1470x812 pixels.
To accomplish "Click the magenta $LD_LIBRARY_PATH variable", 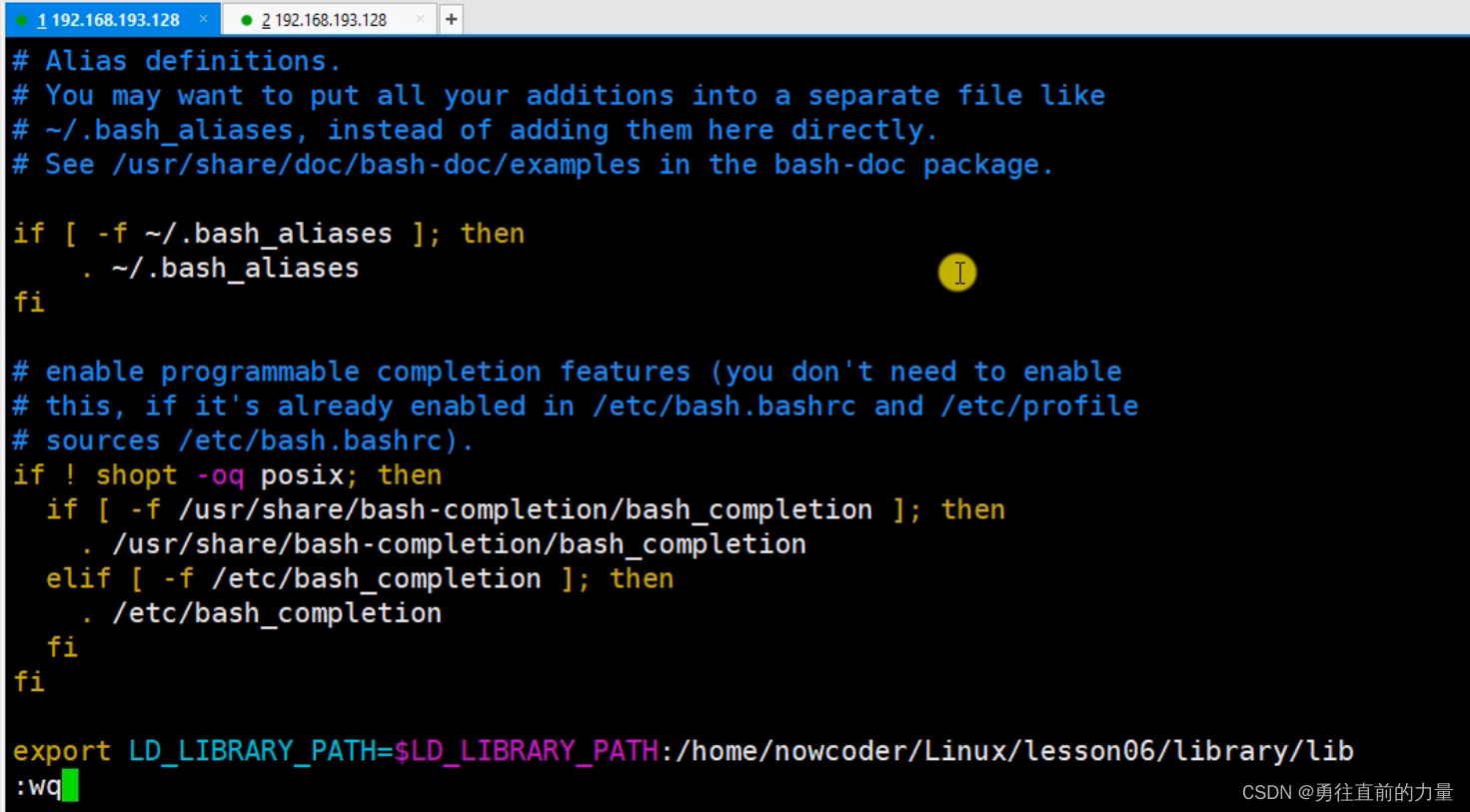I will click(527, 751).
